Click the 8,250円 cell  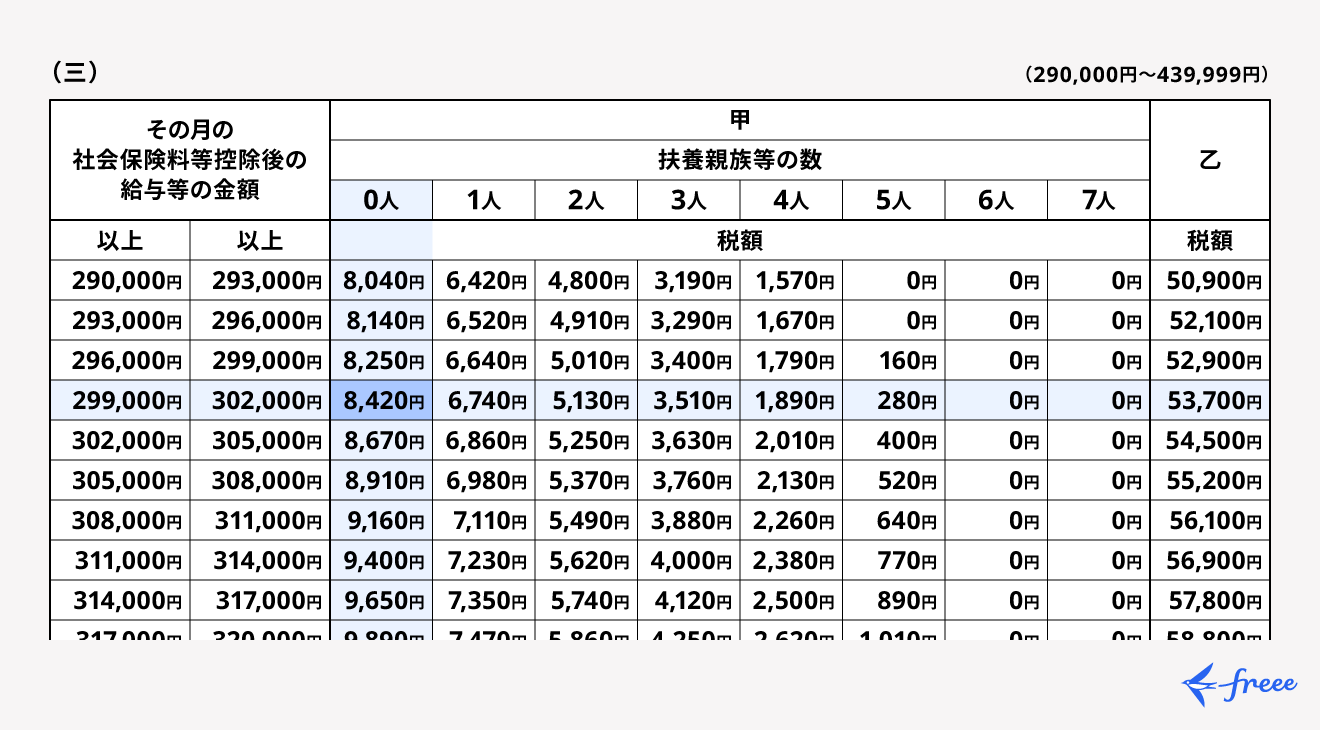coord(381,361)
